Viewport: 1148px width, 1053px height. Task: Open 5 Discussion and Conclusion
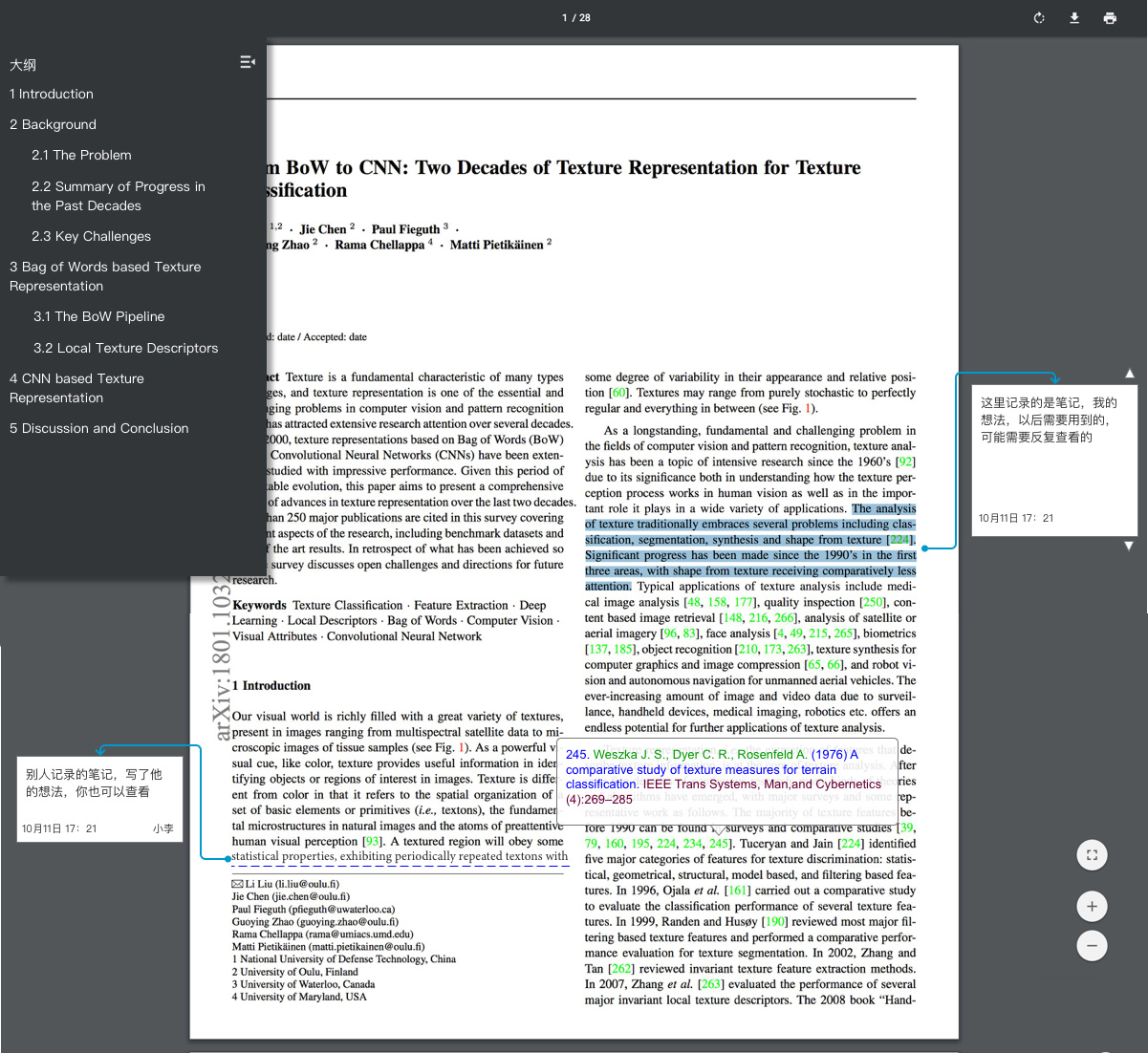99,428
